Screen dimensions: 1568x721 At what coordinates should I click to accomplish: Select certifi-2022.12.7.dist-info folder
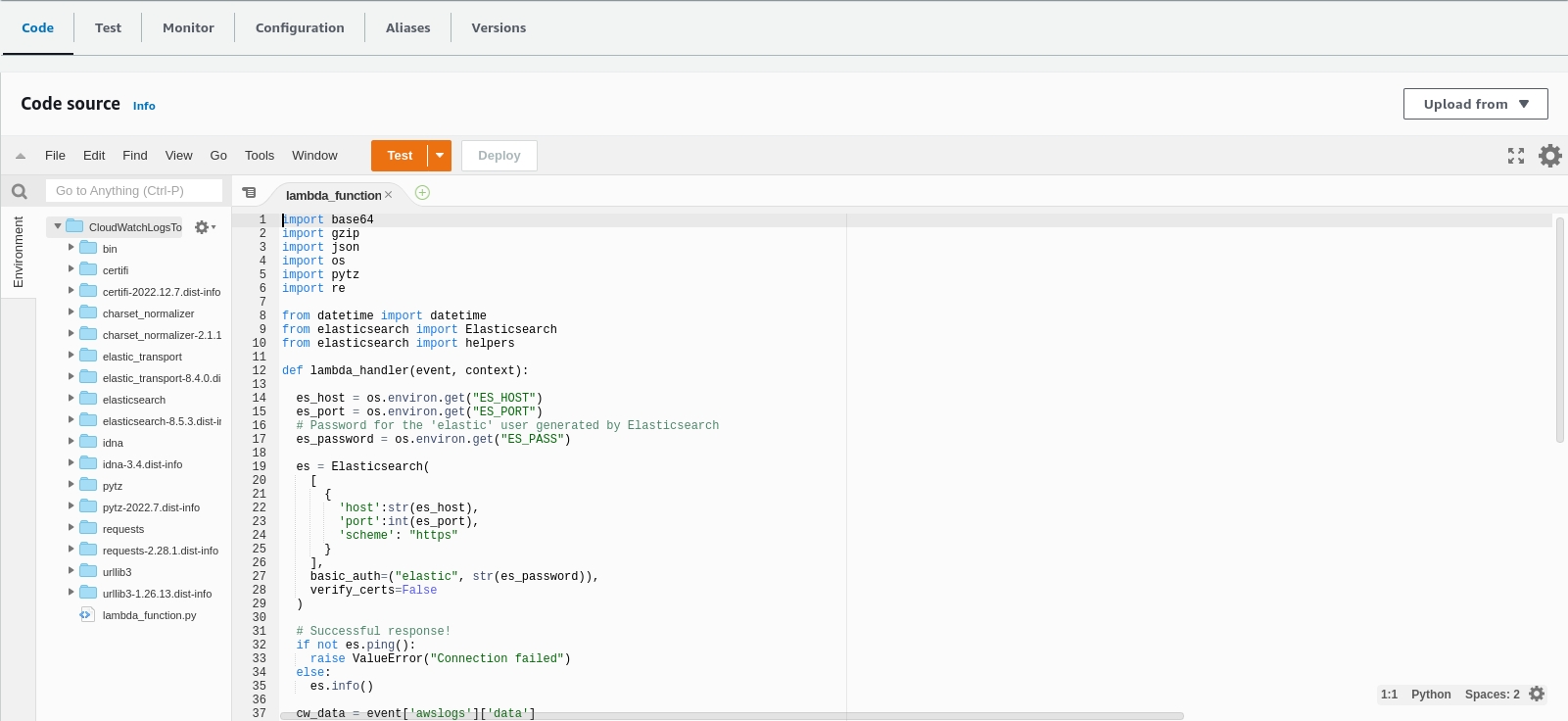162,292
